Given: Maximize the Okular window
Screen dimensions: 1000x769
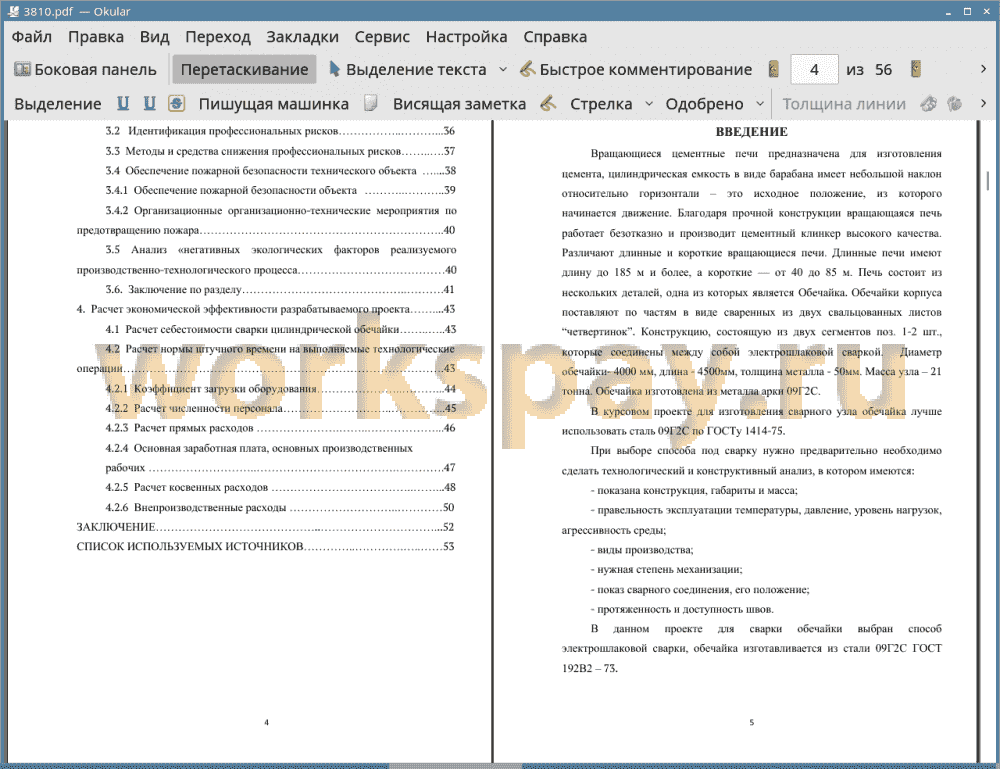Looking at the screenshot, I should click(967, 11).
